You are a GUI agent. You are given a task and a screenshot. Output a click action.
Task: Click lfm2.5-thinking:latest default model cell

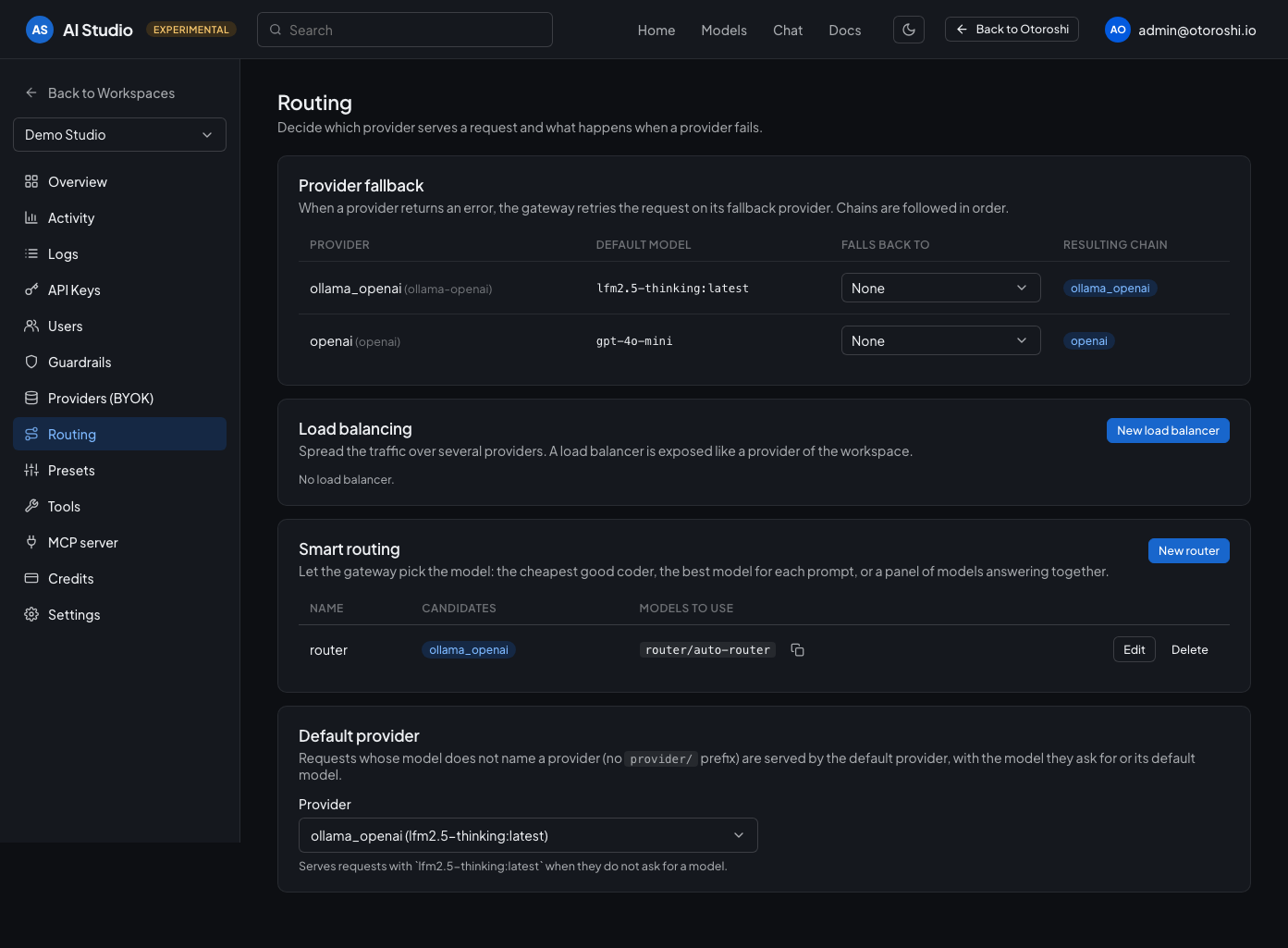(x=672, y=288)
